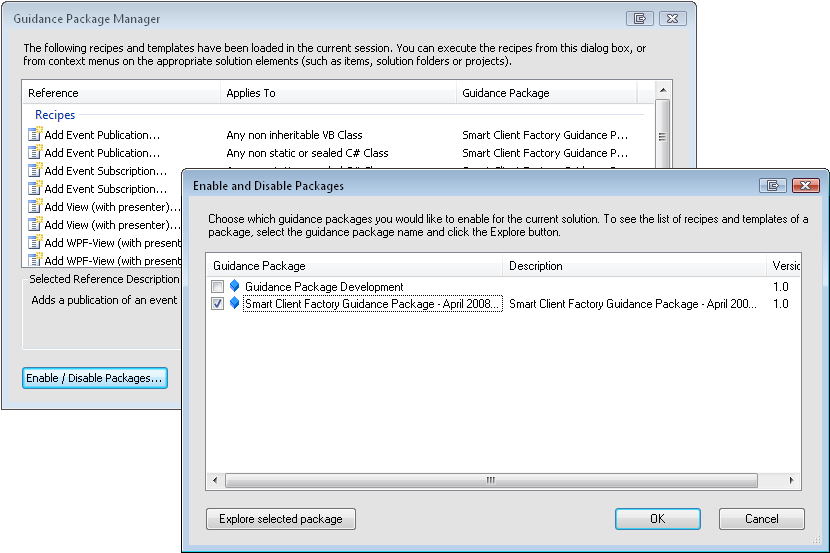This screenshot has height=553, width=830.
Task: Confirm with the OK button
Action: [x=657, y=519]
